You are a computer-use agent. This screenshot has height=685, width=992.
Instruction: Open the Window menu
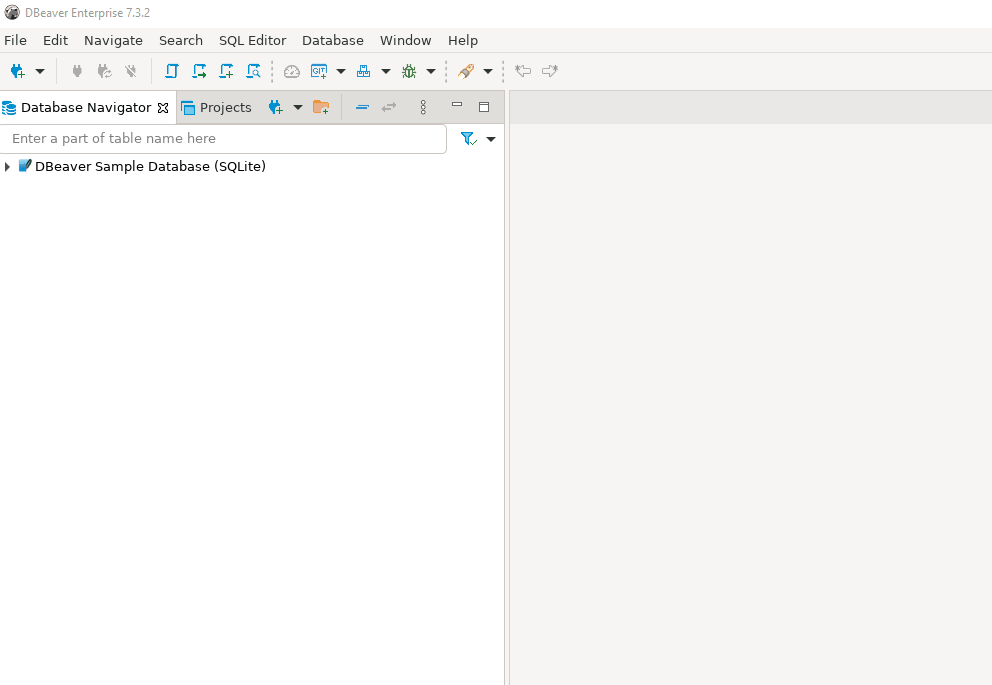[x=406, y=40]
